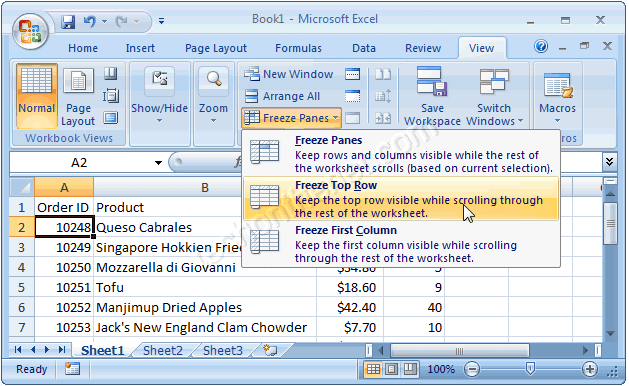Image resolution: width=629 pixels, height=386 pixels.
Task: Expand the Switch Windows dropdown
Action: (494, 97)
